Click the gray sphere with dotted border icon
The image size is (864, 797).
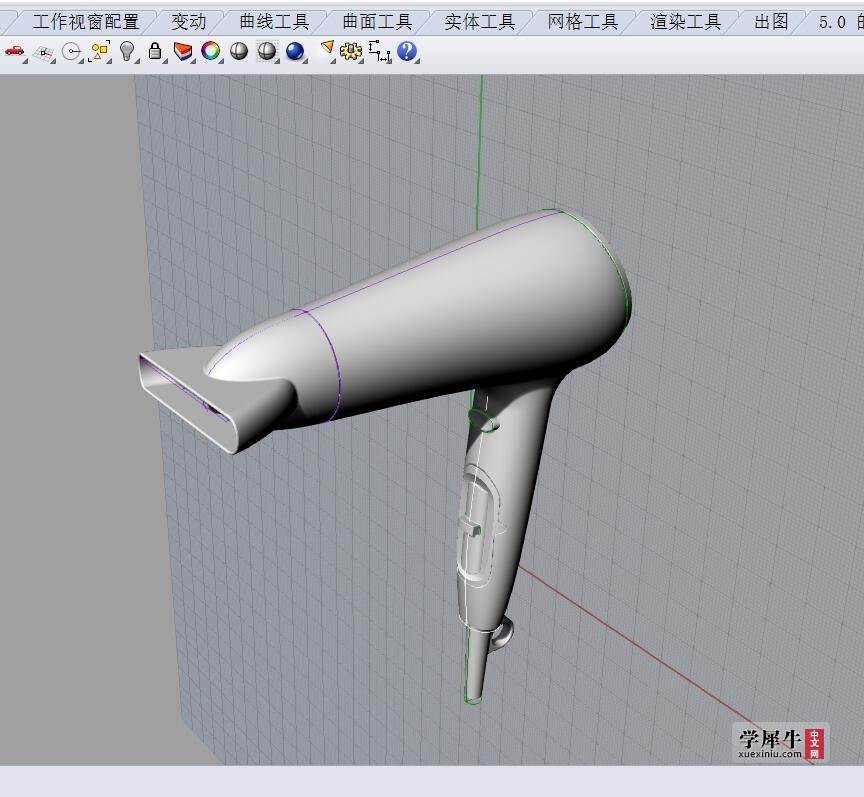coord(267,51)
